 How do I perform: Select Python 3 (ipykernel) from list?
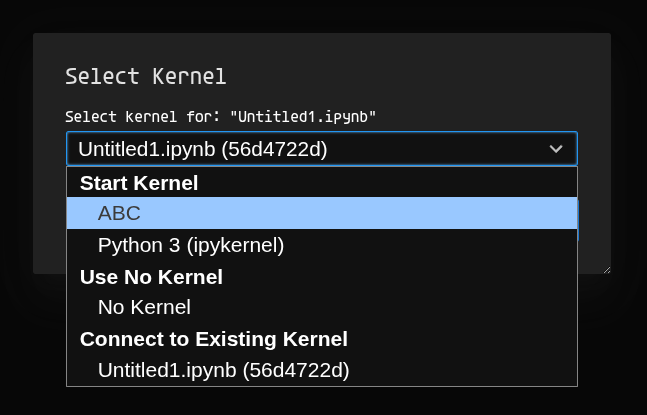coord(190,244)
